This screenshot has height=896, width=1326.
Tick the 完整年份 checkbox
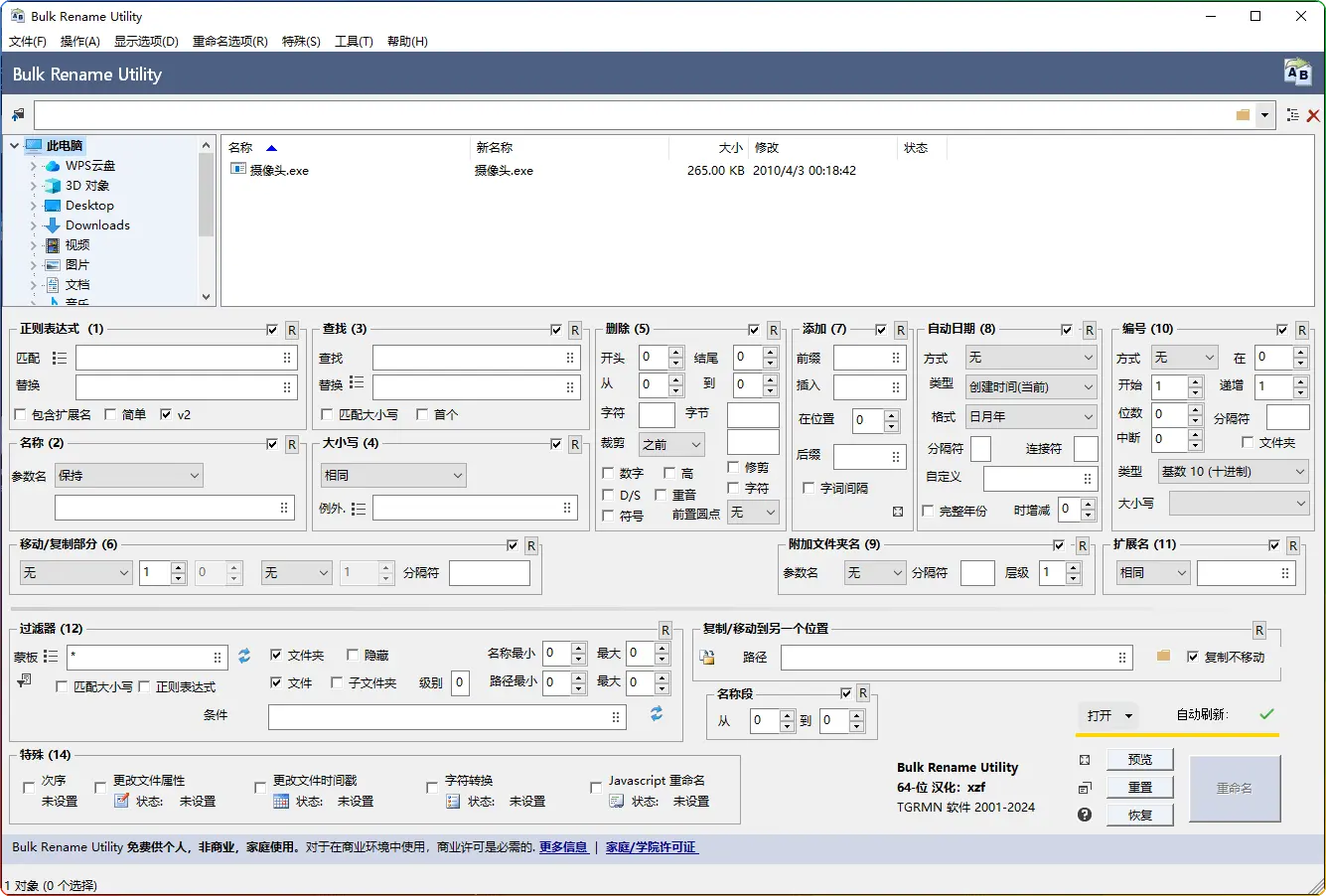point(928,511)
